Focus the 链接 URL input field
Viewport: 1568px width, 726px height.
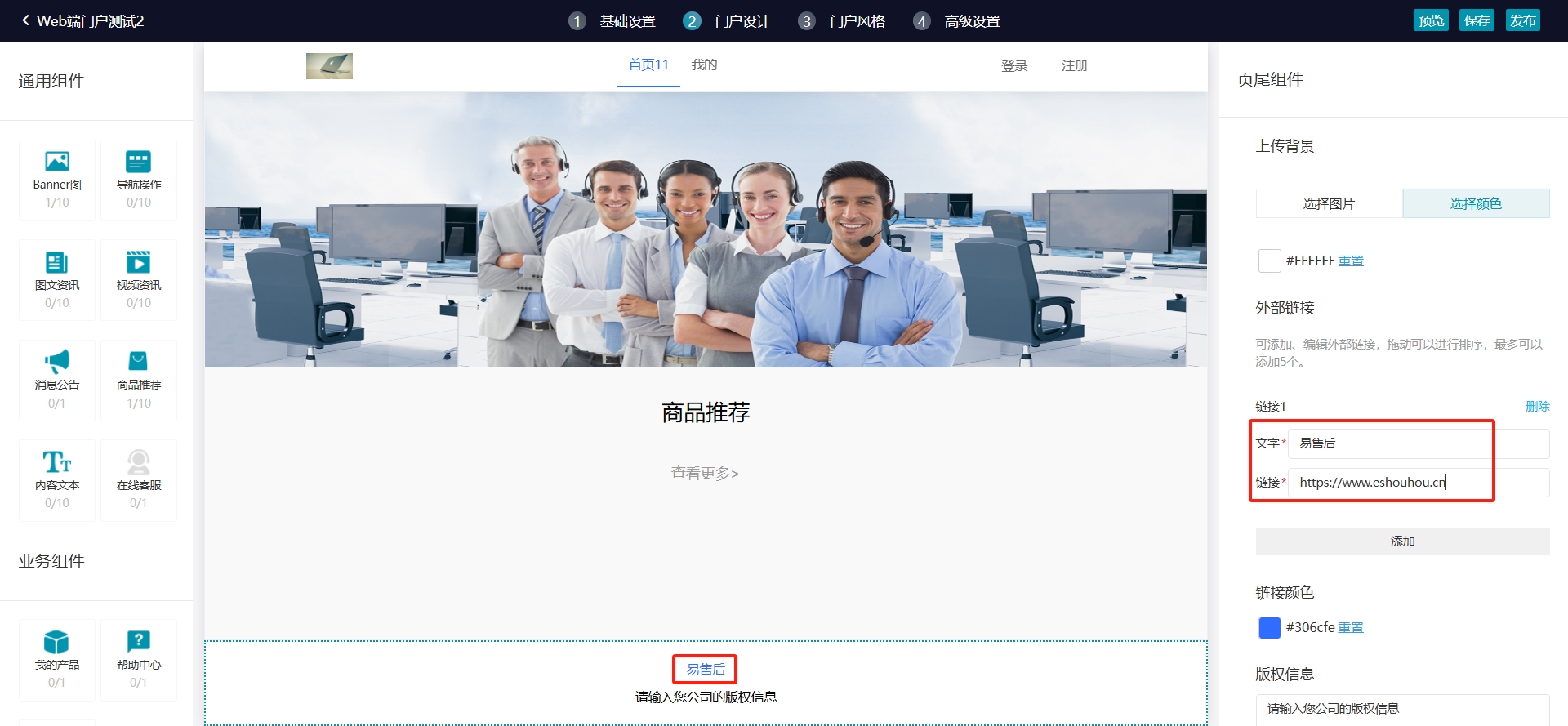(1419, 483)
